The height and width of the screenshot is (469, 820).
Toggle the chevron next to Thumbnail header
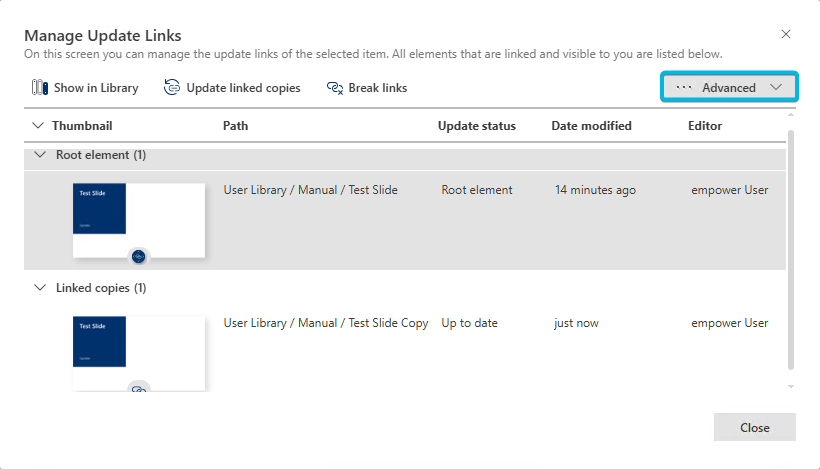point(38,125)
